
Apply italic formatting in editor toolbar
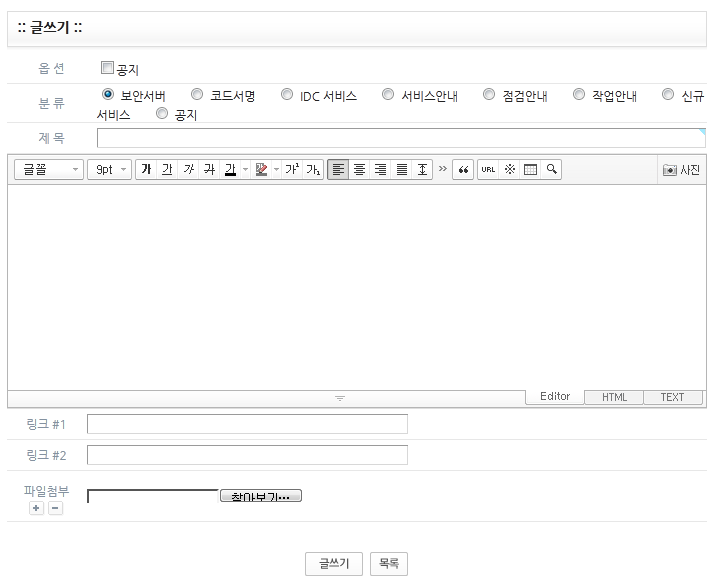click(x=188, y=170)
